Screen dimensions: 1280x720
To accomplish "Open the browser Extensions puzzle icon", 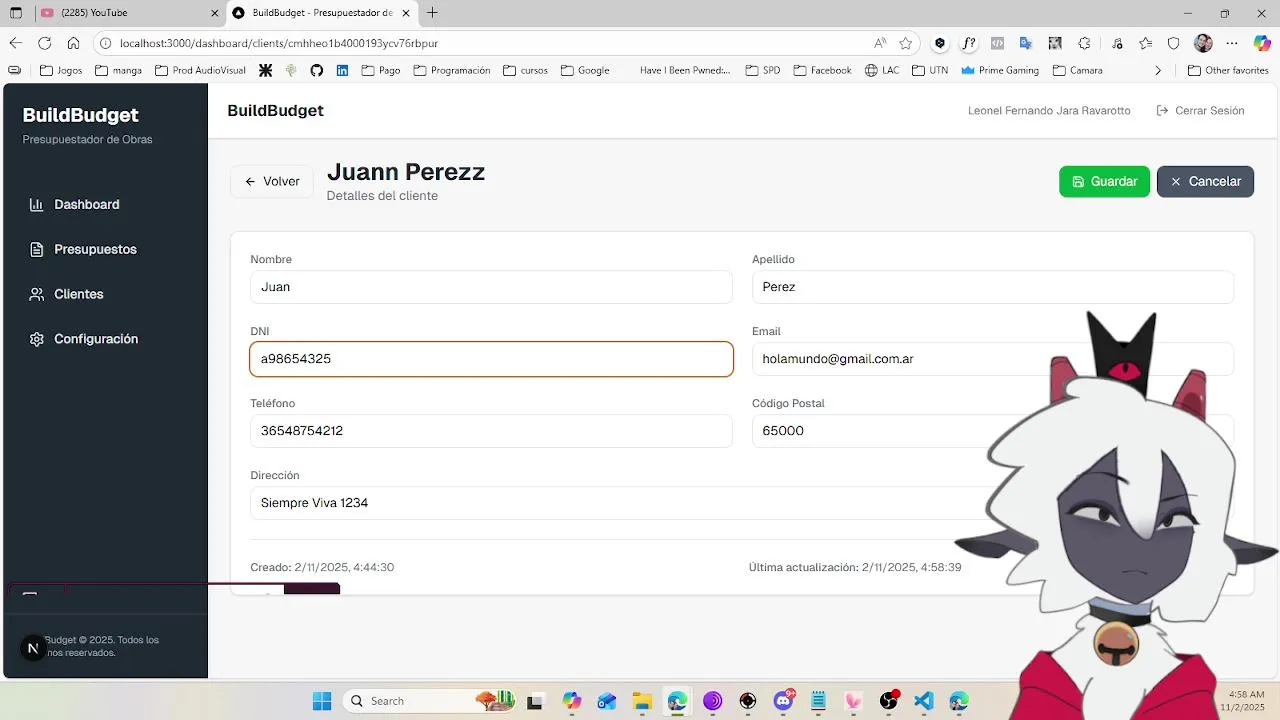I will click(x=1084, y=43).
